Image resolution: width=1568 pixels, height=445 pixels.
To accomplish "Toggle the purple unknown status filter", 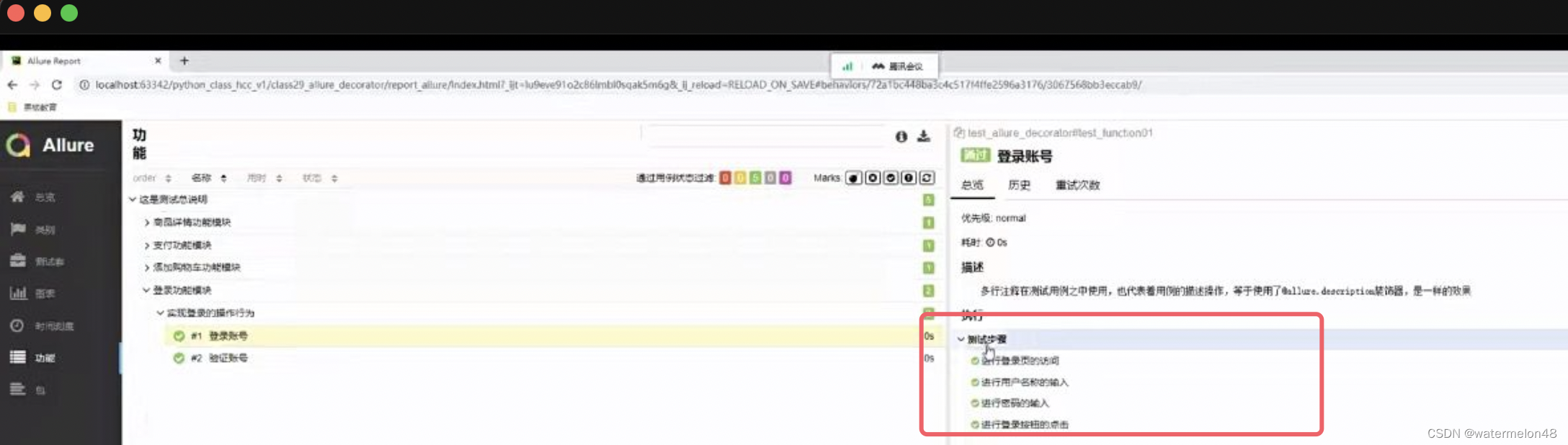I will [785, 178].
